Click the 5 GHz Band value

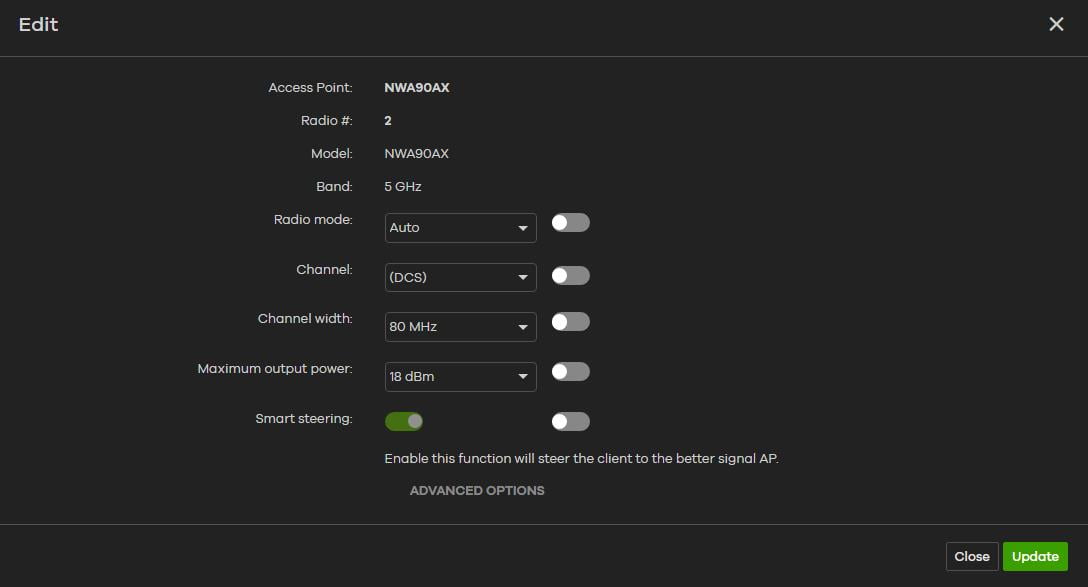pyautogui.click(x=403, y=187)
